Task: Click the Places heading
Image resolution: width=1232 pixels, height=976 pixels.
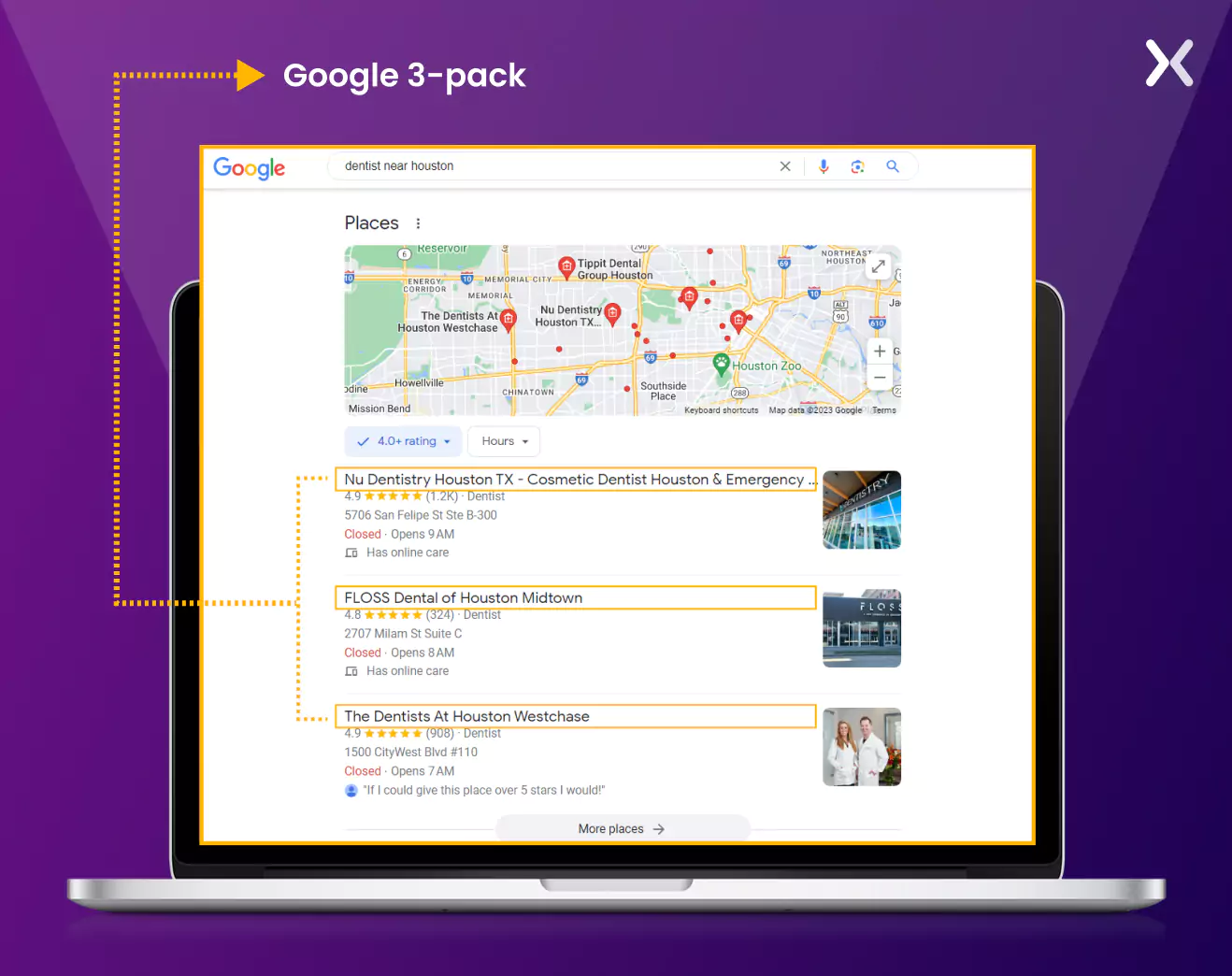Action: point(372,223)
